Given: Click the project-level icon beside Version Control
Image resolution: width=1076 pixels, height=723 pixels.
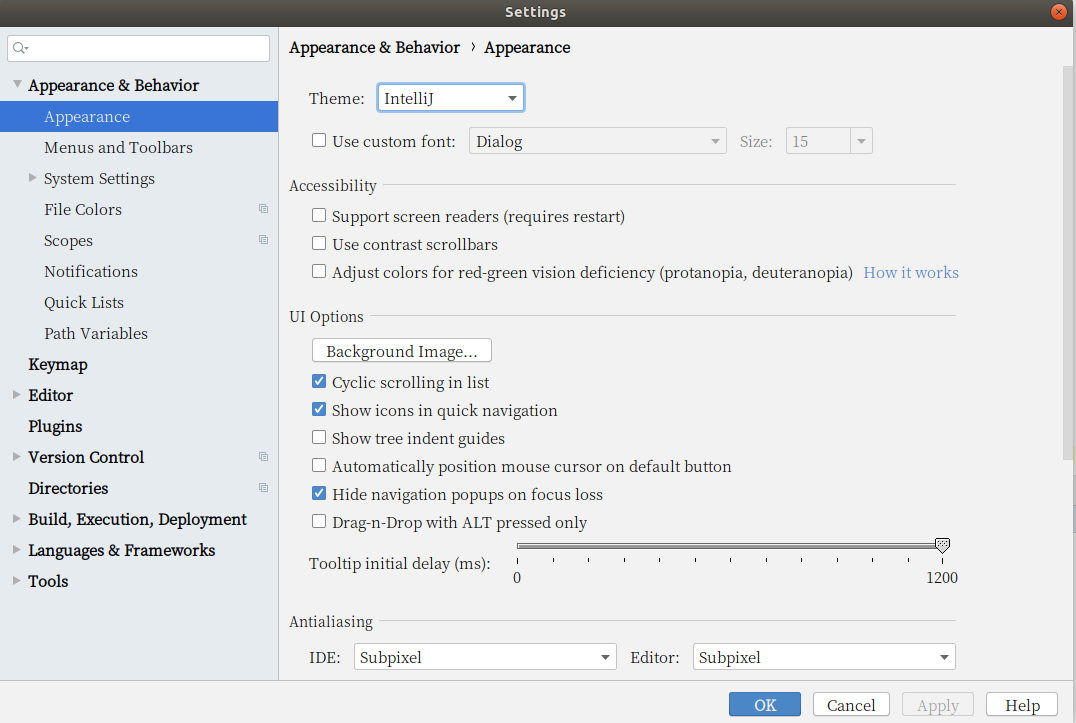Looking at the screenshot, I should coord(264,456).
